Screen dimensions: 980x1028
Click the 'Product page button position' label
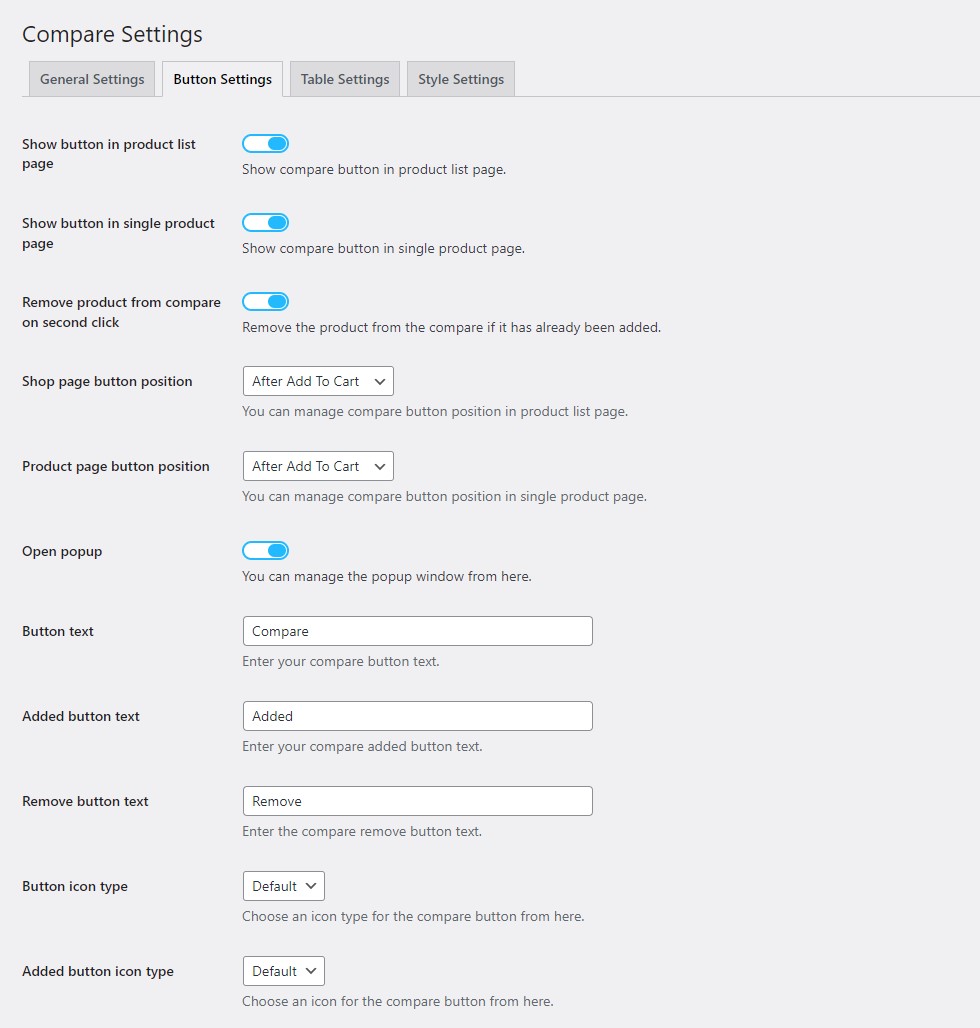[x=116, y=466]
